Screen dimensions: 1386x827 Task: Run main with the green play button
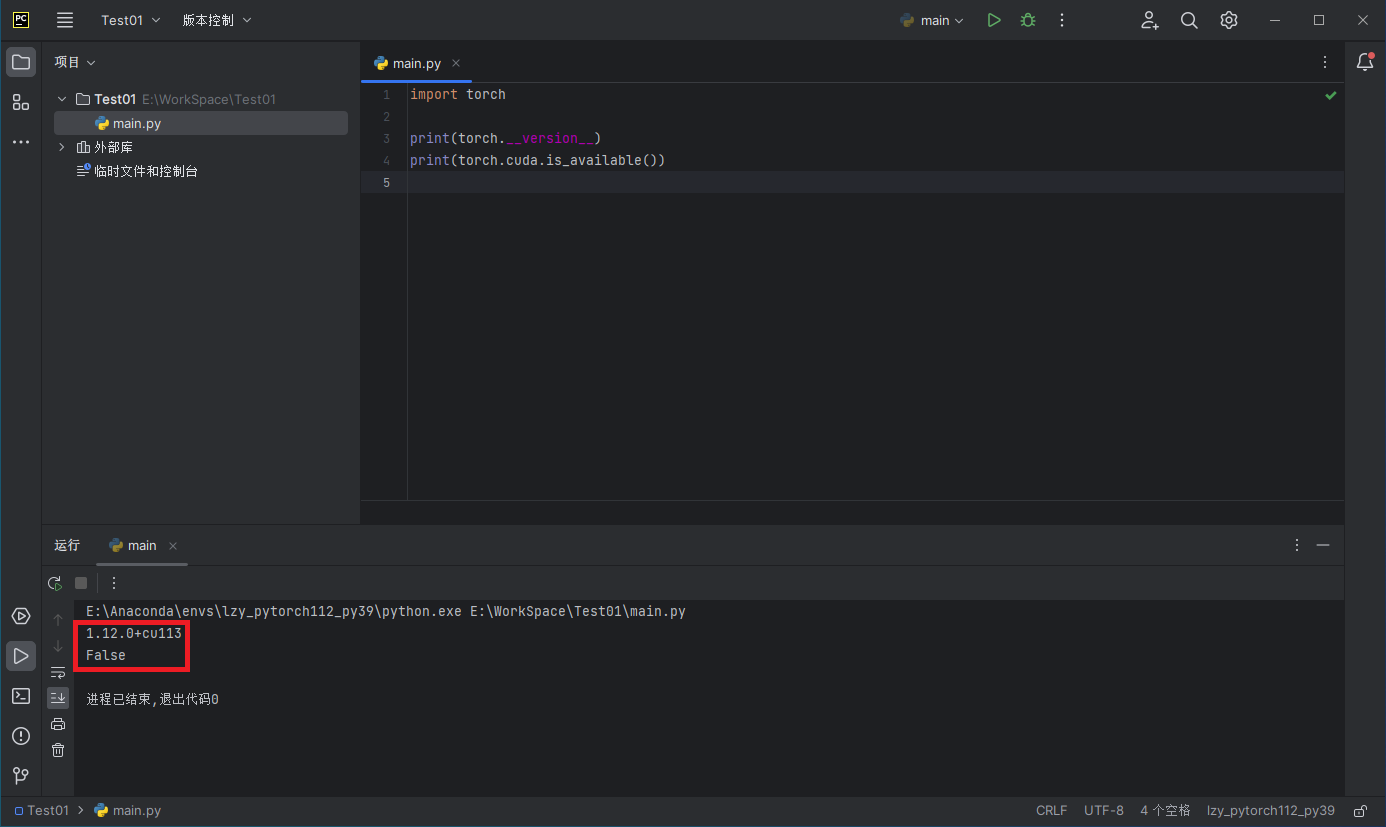(993, 20)
